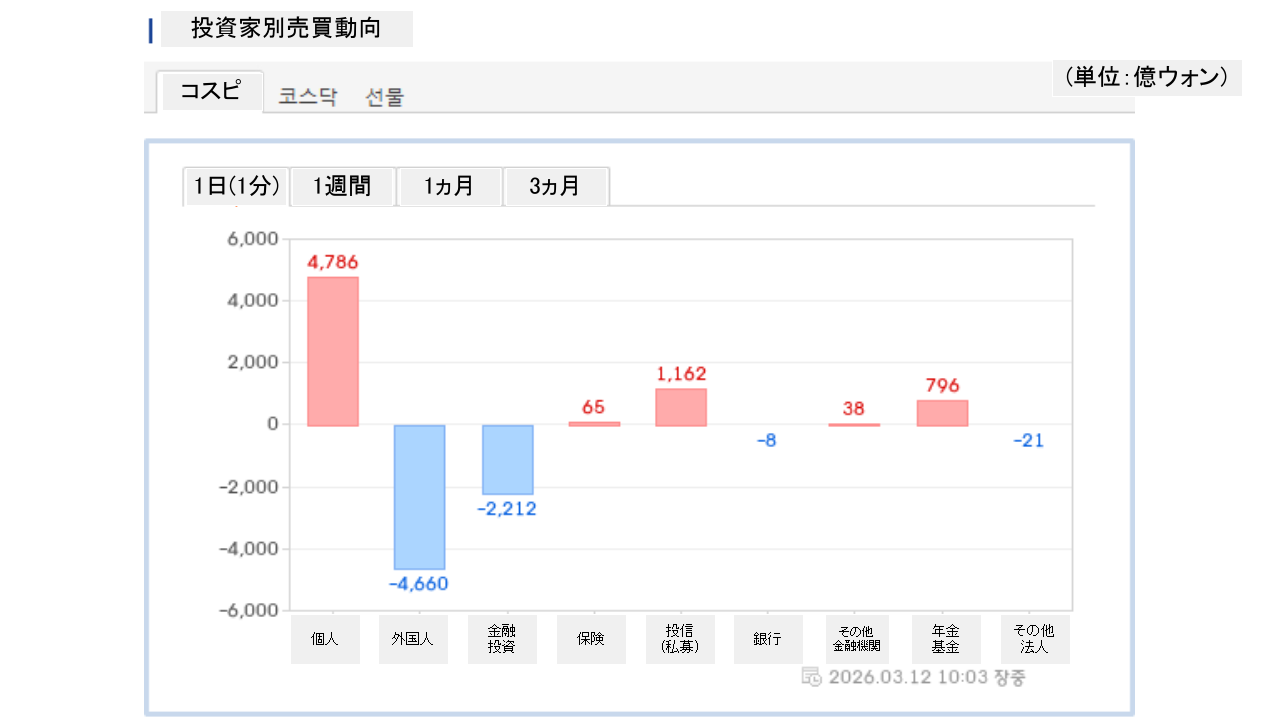1280x720 pixels.
Task: Click the clock icon beside the timestamp
Action: 811,677
